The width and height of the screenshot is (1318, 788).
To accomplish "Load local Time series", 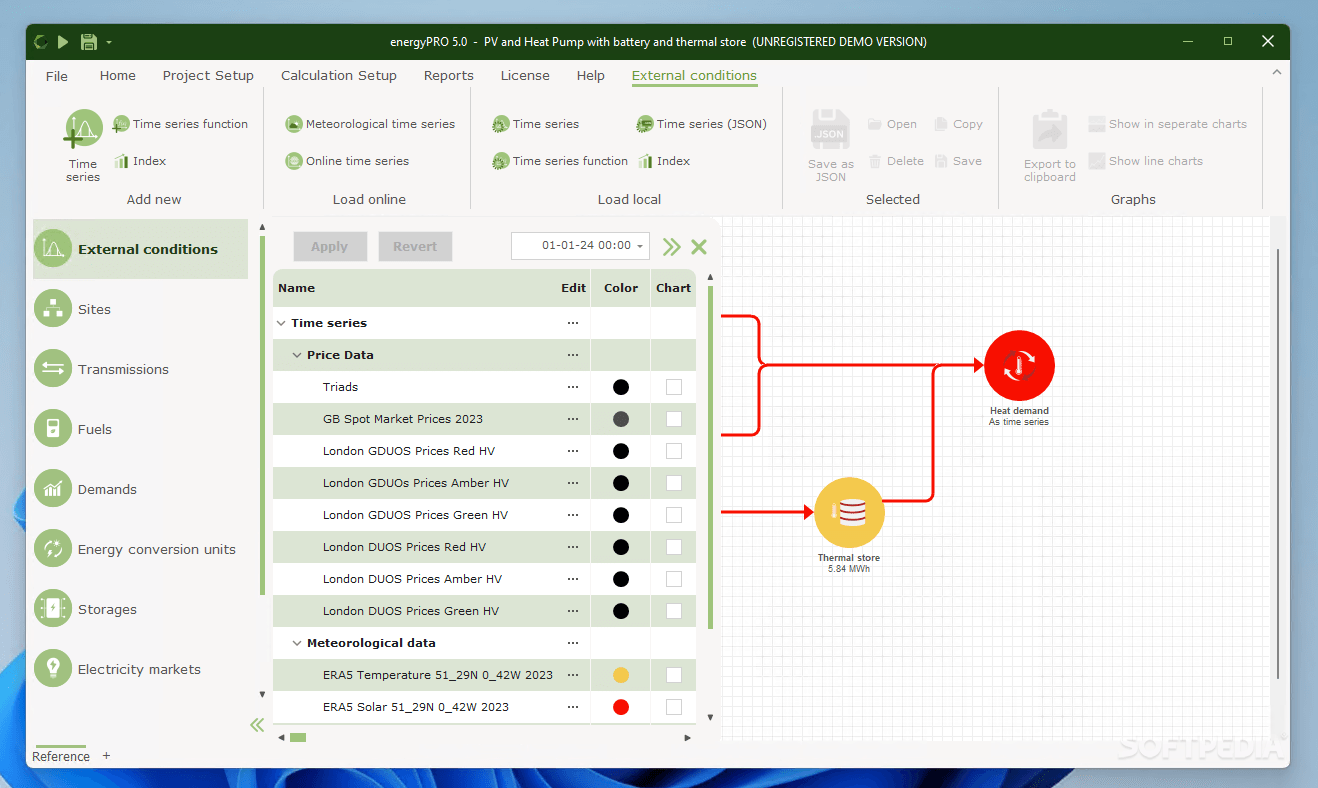I will pos(536,124).
